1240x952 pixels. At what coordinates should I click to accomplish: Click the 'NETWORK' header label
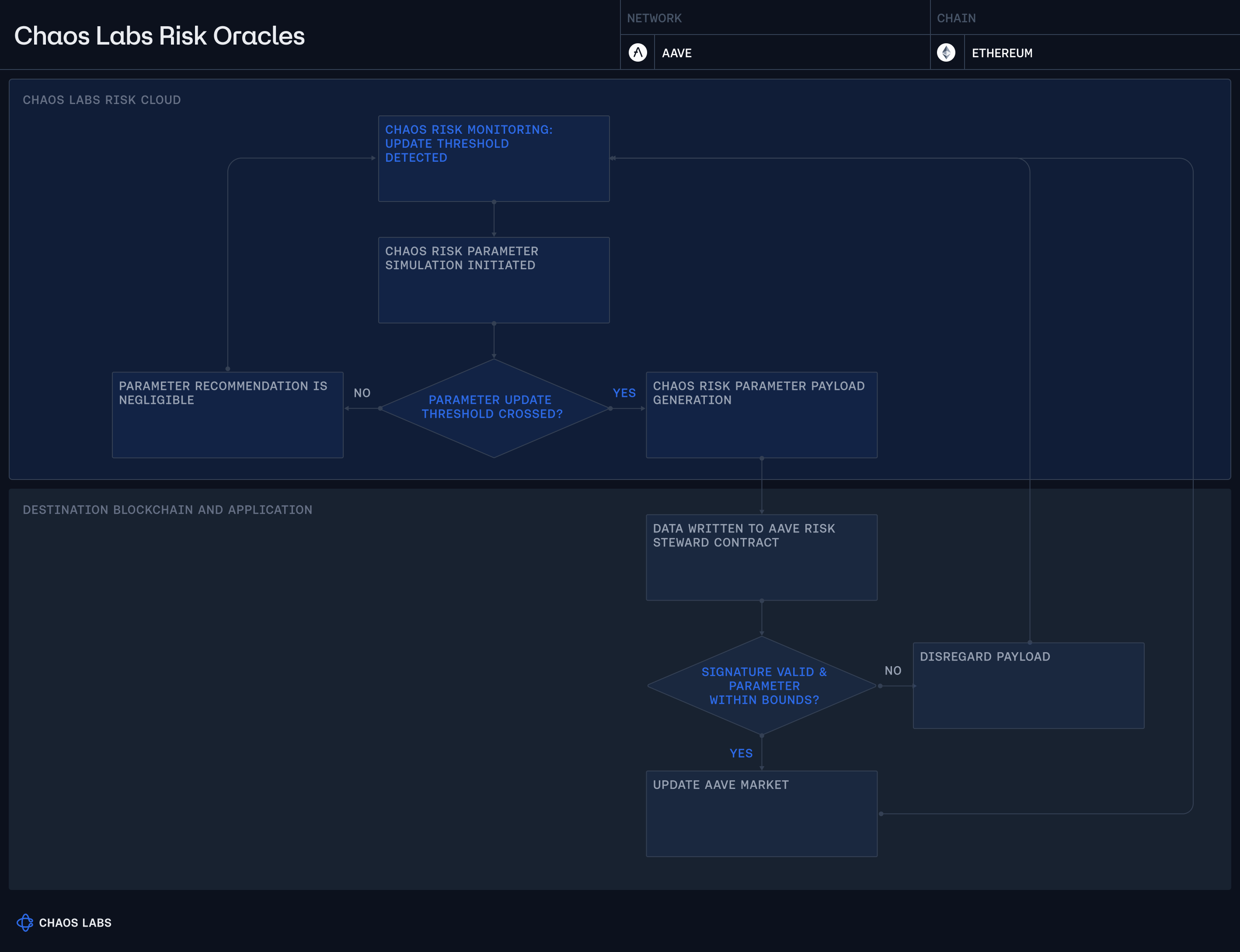coord(654,18)
